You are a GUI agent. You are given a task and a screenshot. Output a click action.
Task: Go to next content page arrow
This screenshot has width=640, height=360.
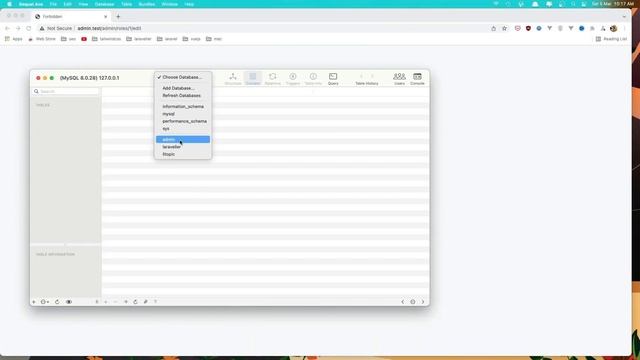(423, 302)
